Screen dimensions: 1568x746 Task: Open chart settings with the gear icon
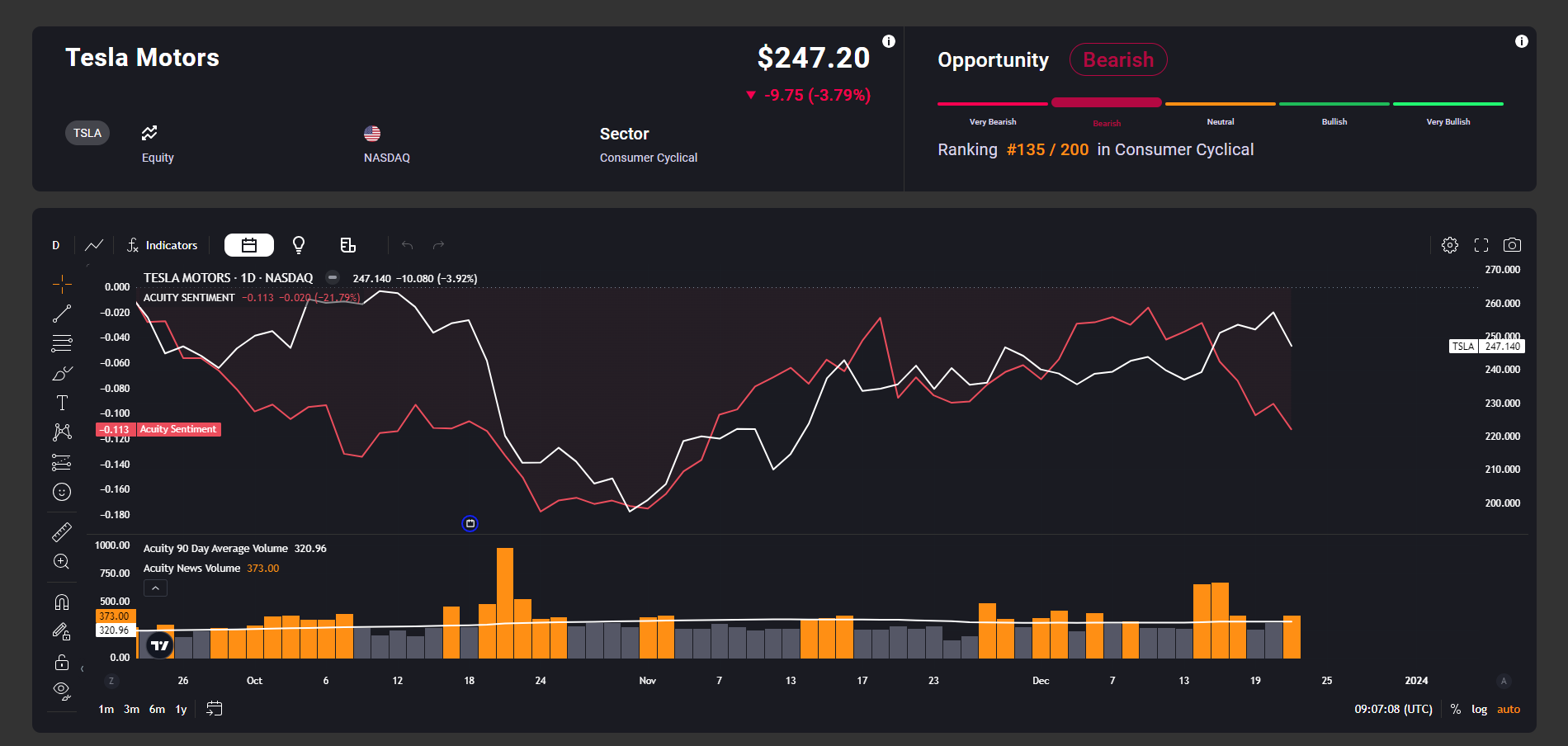pyautogui.click(x=1450, y=245)
